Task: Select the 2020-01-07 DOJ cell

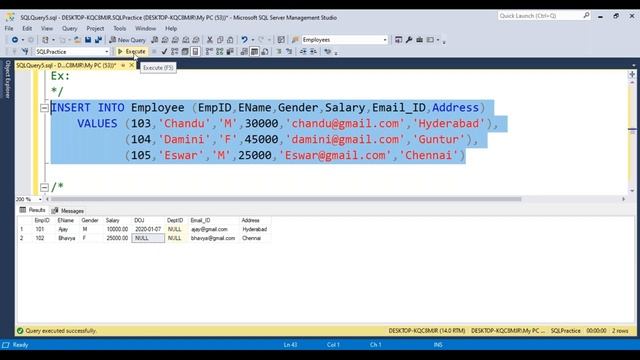Action: 148,229
